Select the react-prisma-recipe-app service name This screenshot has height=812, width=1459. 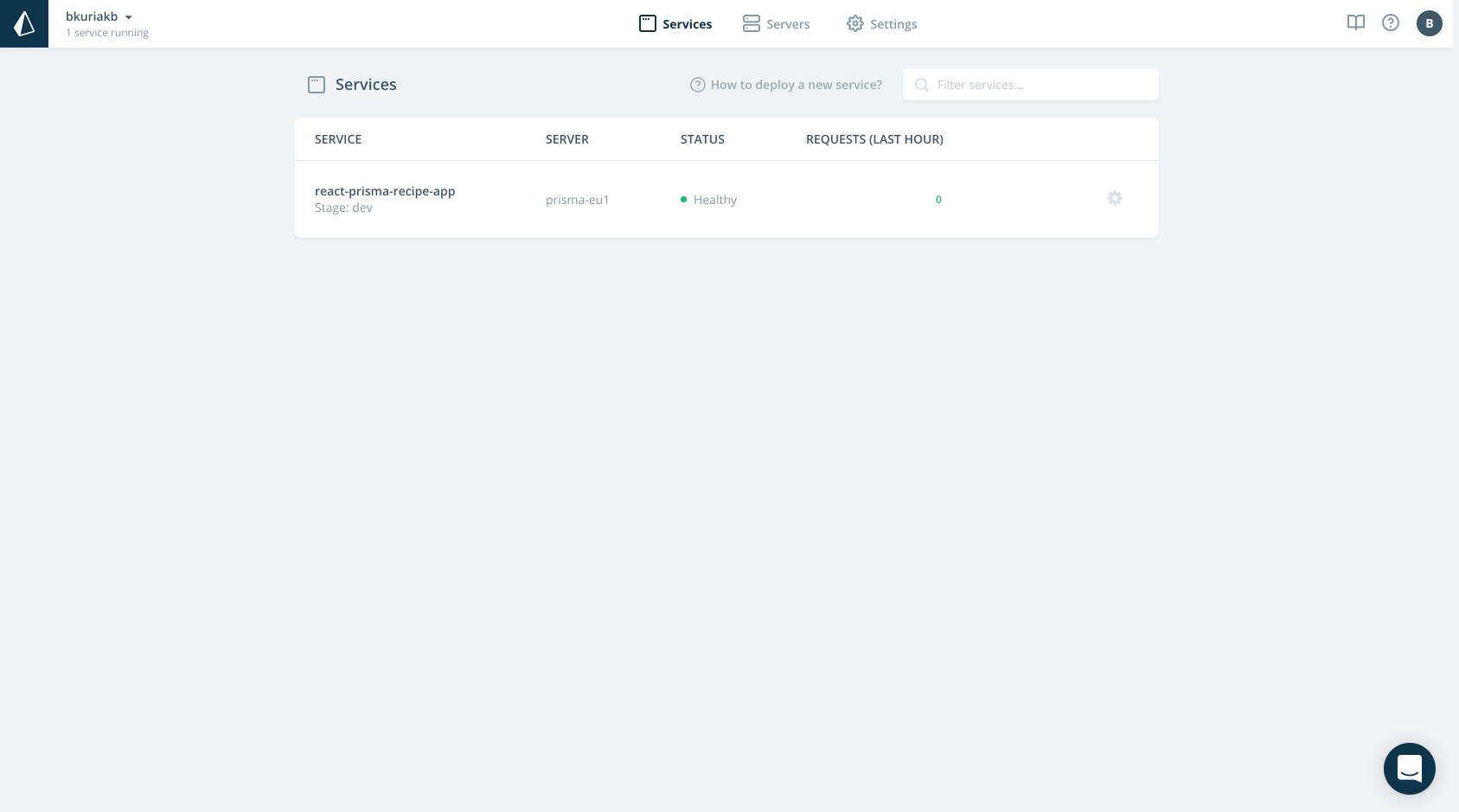tap(385, 191)
